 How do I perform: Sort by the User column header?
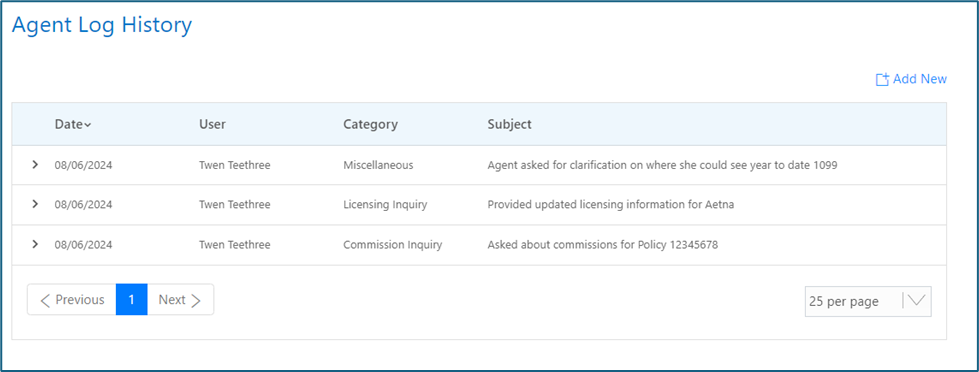tap(212, 124)
